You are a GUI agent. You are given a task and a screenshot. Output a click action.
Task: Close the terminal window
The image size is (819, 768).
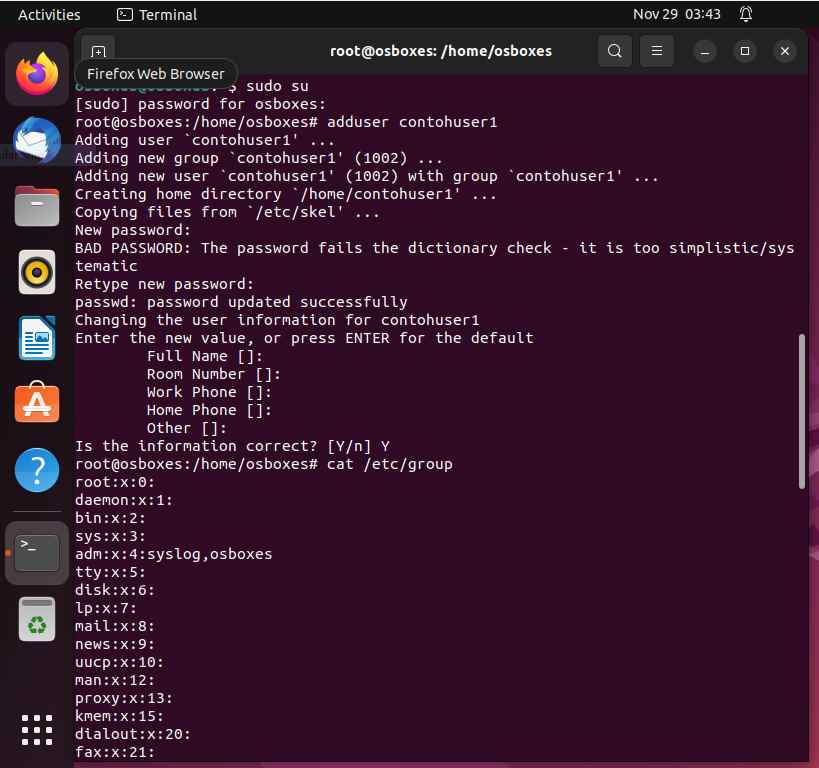click(785, 51)
